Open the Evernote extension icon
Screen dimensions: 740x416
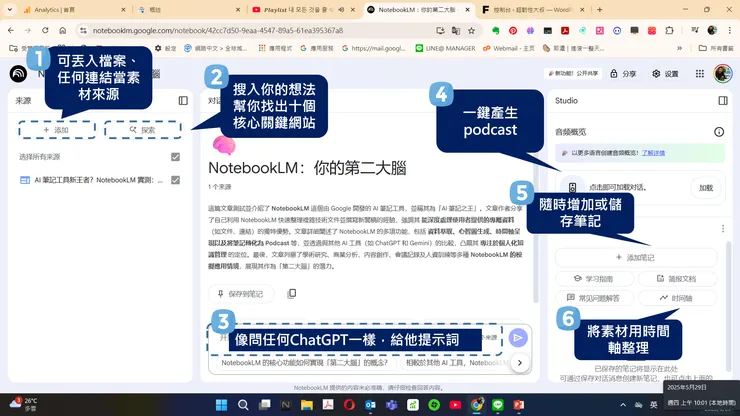click(x=496, y=30)
